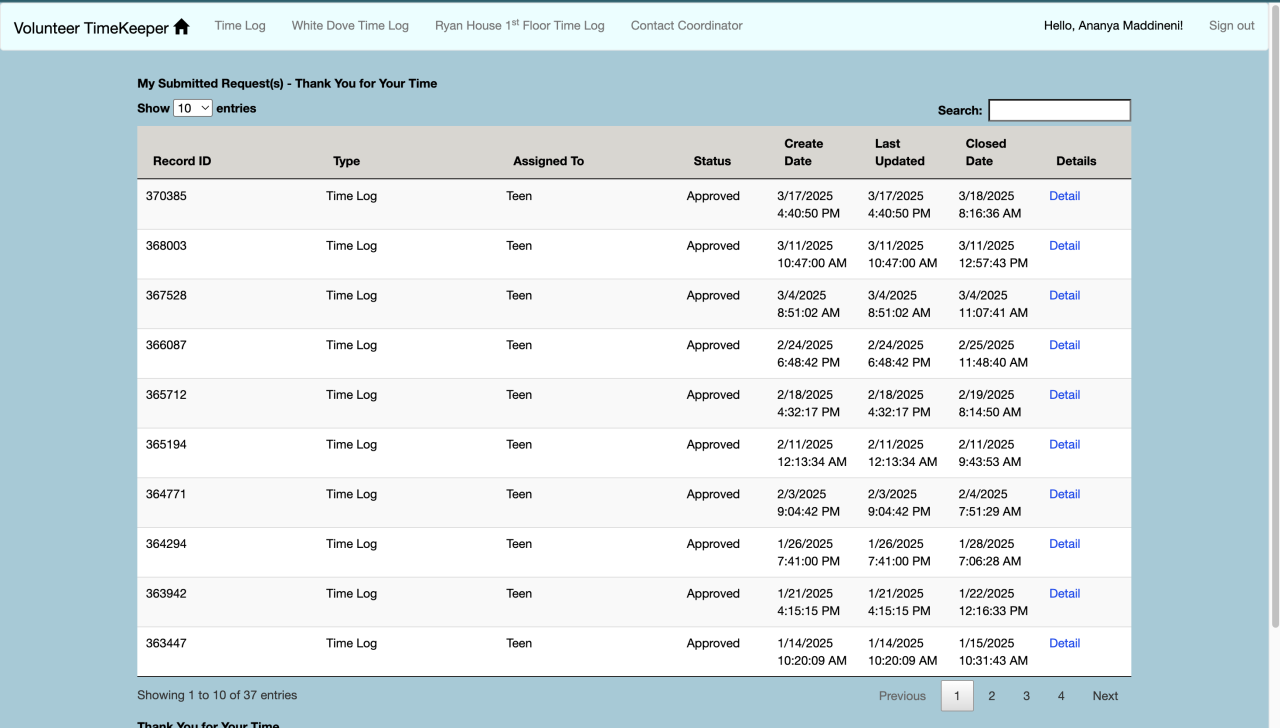Sort table by Status column header
Screen dimensions: 1280x728
tap(712, 161)
